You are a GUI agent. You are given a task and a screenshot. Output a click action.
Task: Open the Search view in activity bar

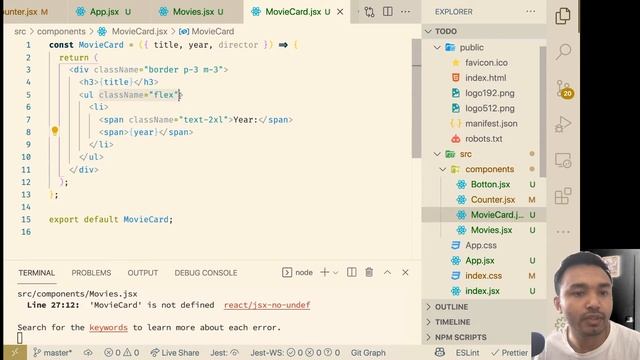point(563,52)
